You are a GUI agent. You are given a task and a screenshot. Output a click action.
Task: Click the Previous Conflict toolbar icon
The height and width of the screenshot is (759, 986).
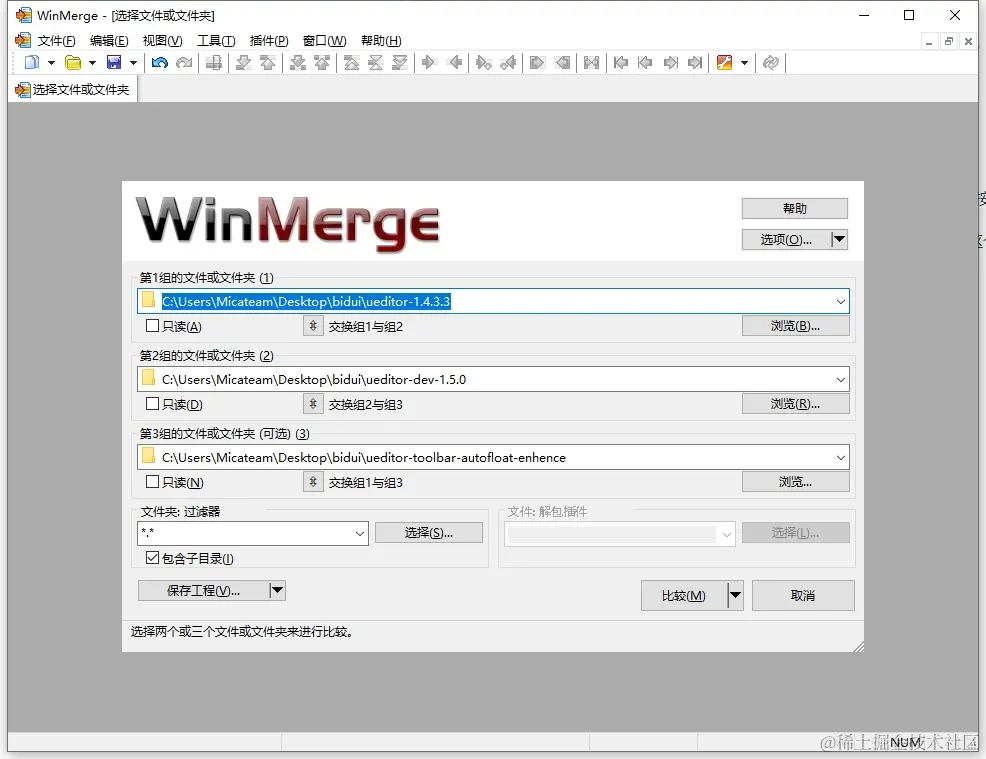(322, 62)
